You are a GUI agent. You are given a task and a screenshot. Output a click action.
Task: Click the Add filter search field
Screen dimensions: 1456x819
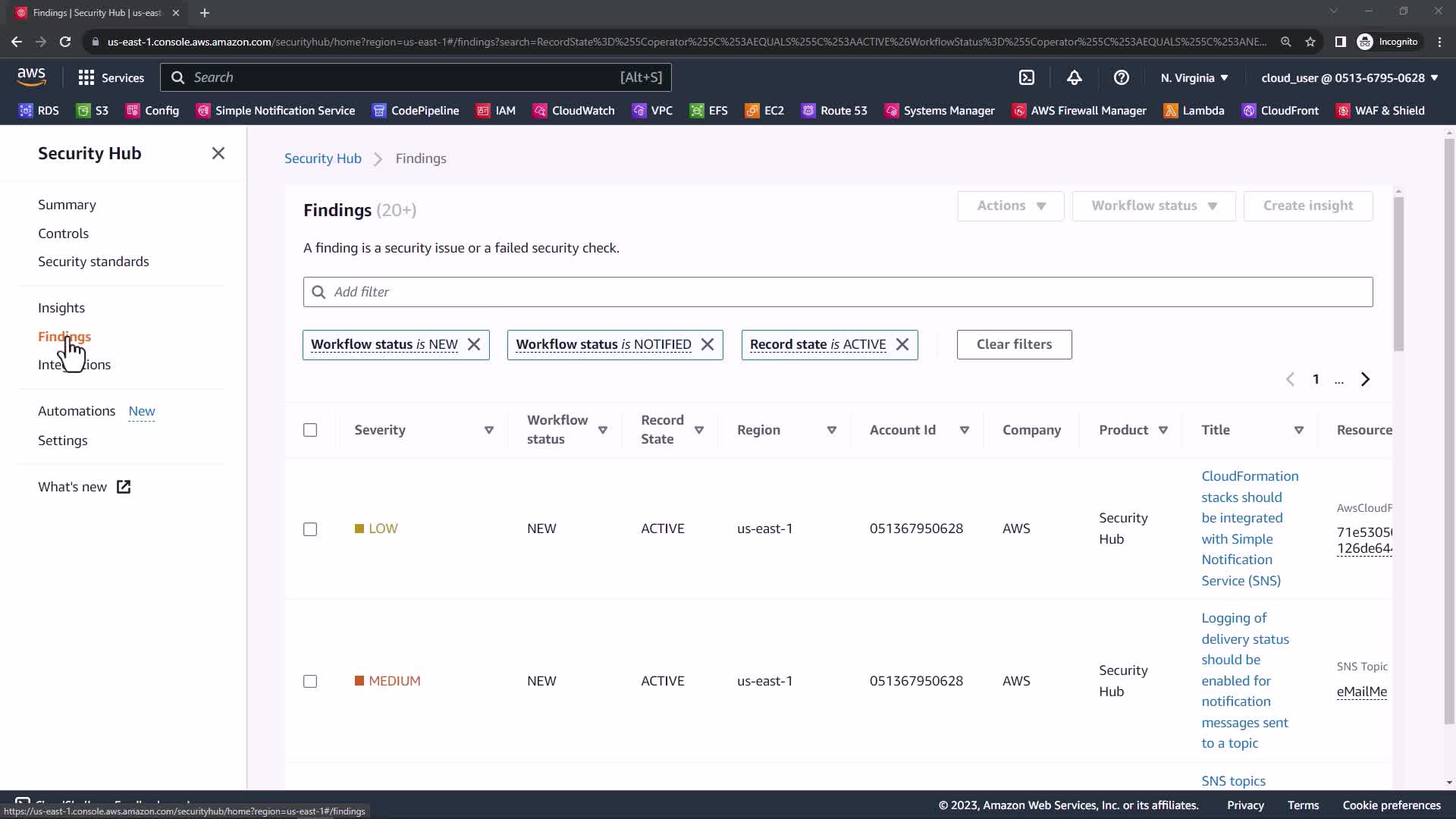(837, 292)
